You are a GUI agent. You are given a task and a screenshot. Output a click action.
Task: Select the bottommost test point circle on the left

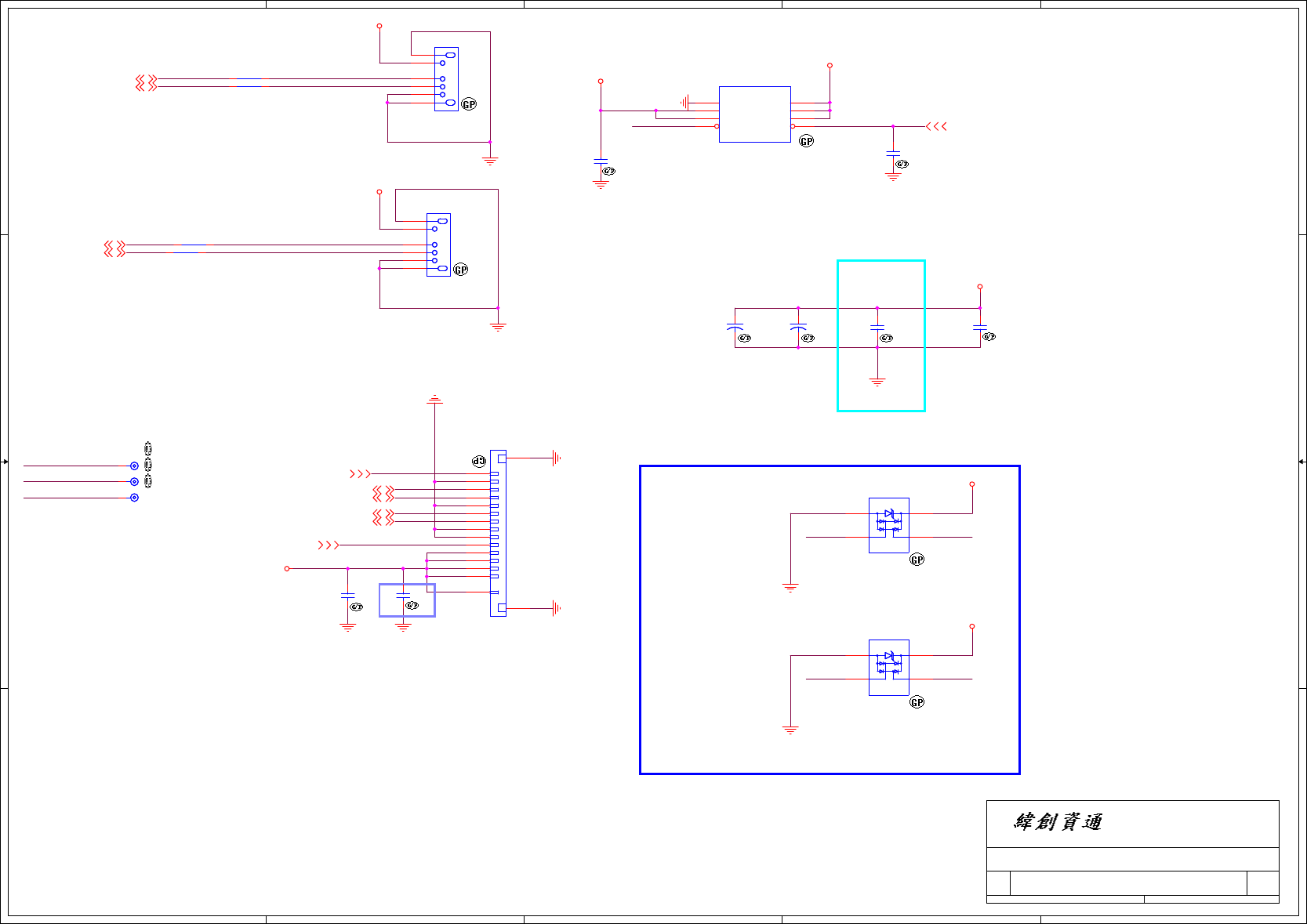tap(134, 498)
